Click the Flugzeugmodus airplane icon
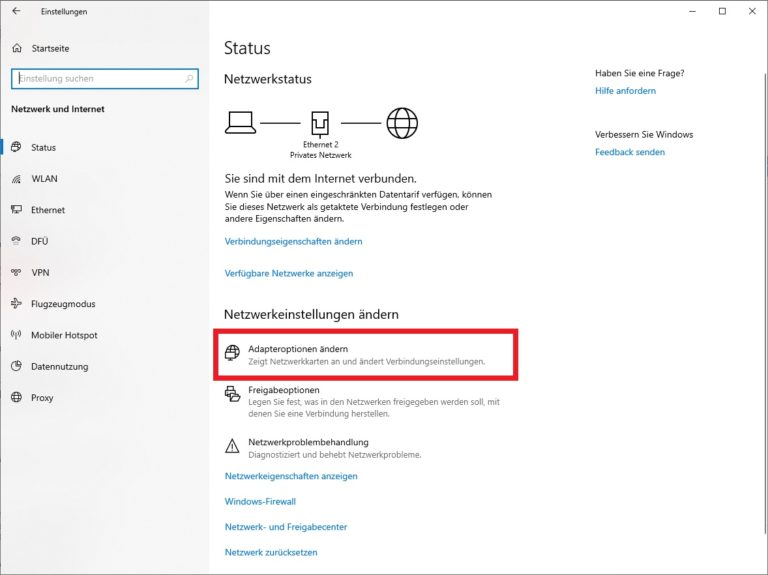Image resolution: width=768 pixels, height=575 pixels. coord(16,303)
